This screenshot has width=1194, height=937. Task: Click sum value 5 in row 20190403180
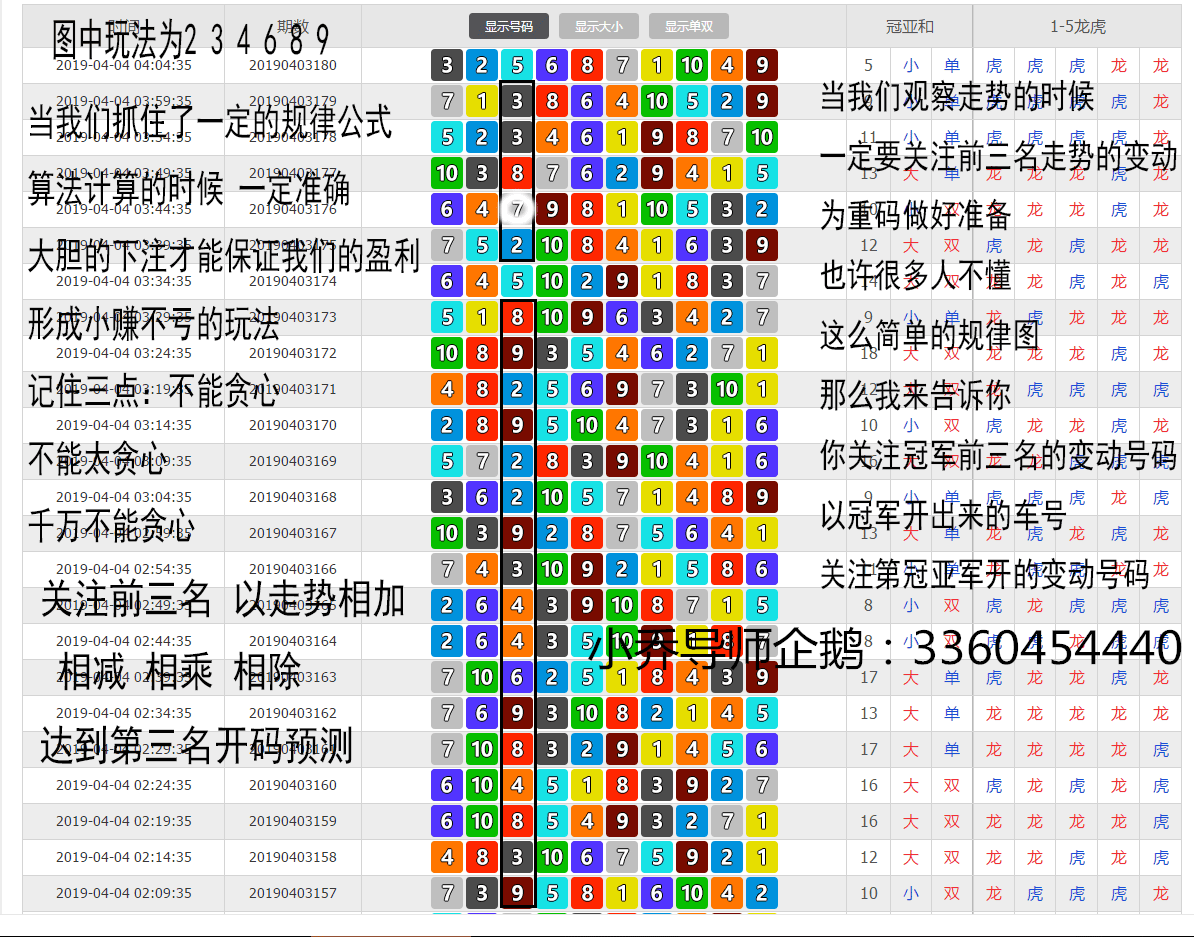click(x=869, y=66)
